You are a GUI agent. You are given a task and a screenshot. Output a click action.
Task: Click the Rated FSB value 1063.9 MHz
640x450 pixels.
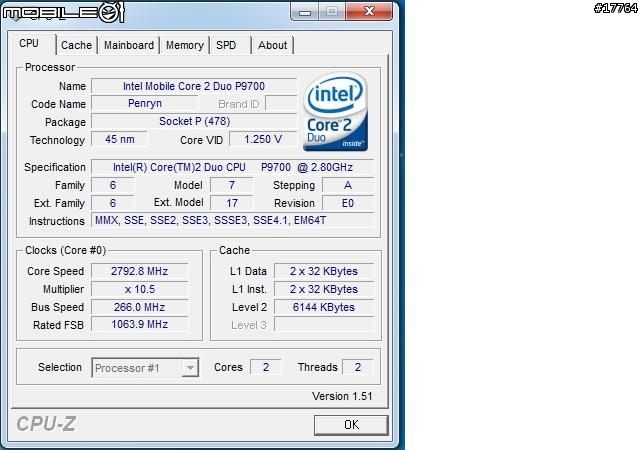140,324
